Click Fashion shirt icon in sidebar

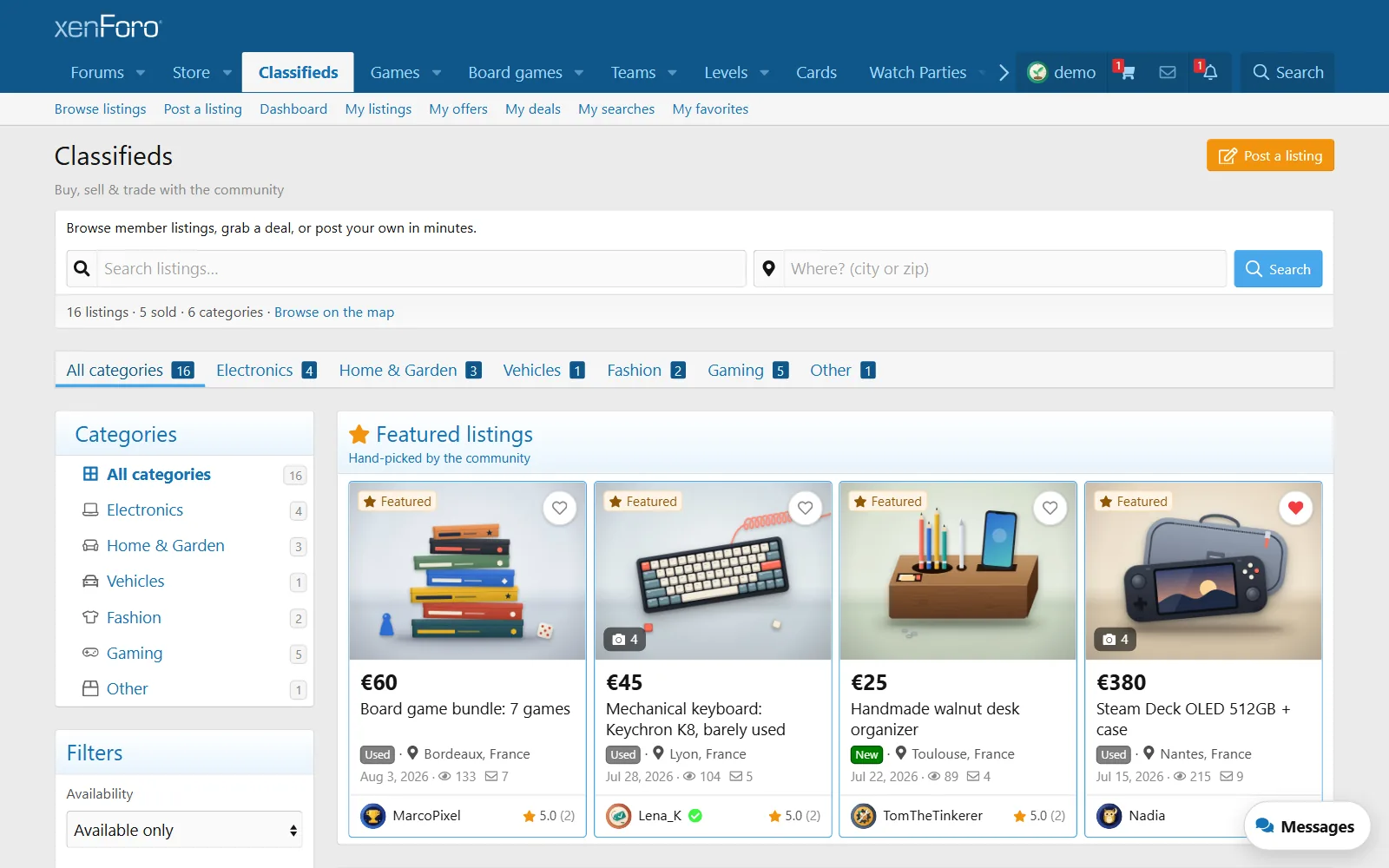(x=90, y=617)
